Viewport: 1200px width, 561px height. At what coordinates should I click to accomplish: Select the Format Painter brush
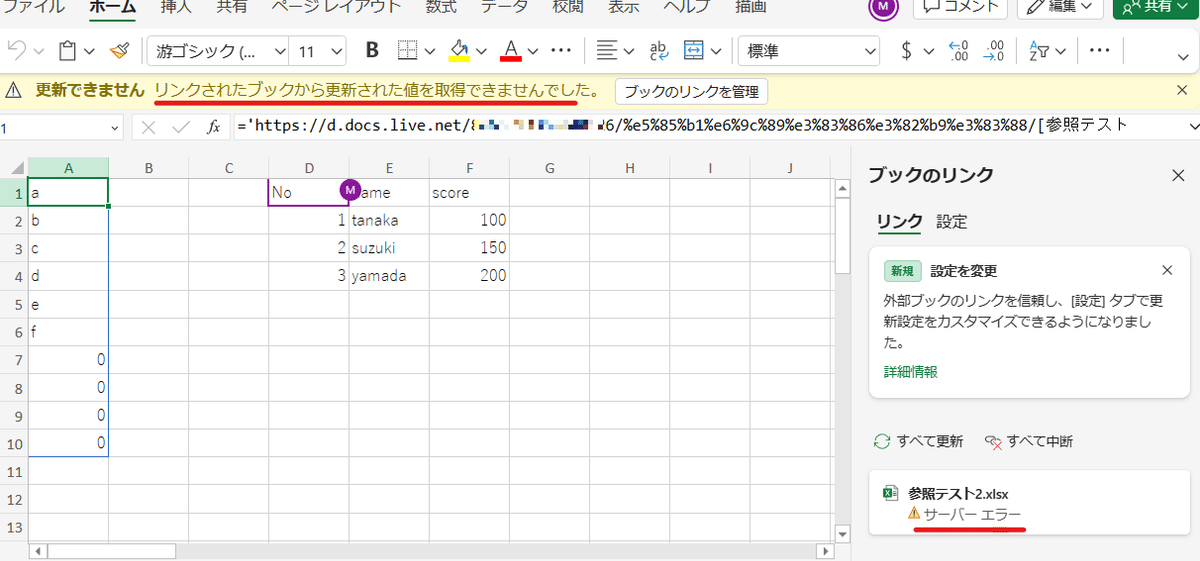(x=119, y=50)
